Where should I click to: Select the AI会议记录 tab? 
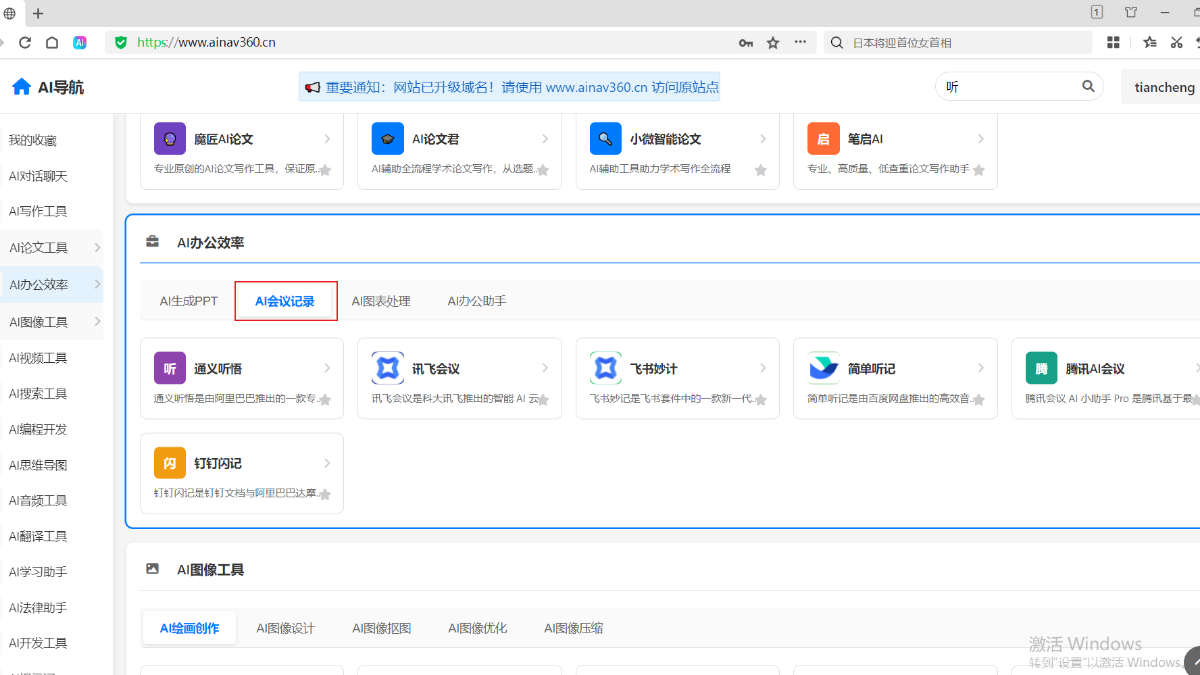click(285, 301)
